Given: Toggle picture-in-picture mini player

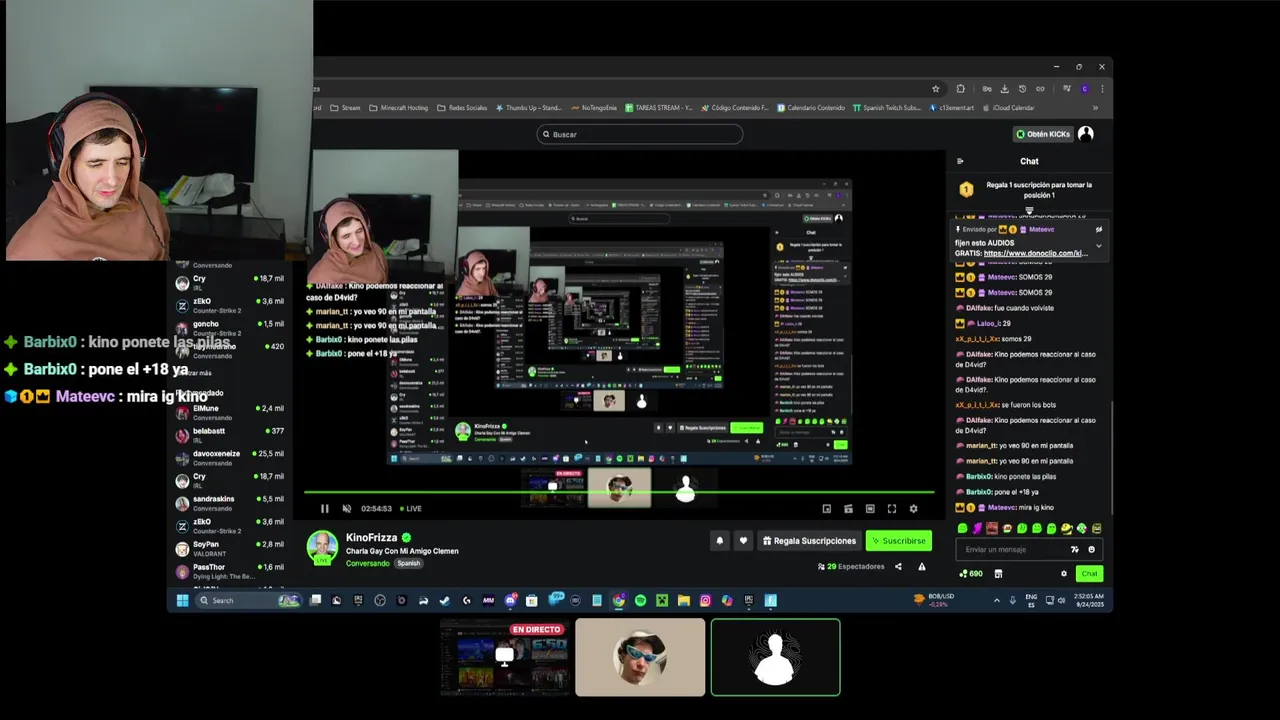Looking at the screenshot, I should pos(827,509).
